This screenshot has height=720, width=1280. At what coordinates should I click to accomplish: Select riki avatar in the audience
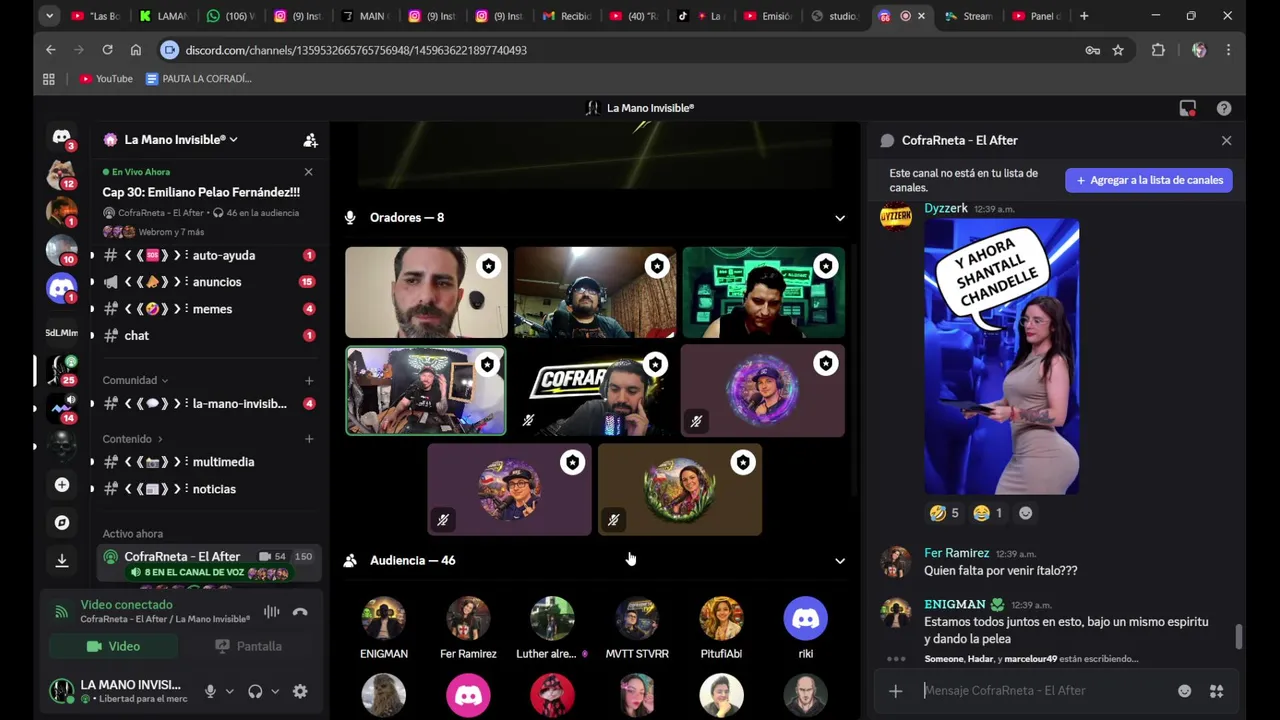(805, 619)
